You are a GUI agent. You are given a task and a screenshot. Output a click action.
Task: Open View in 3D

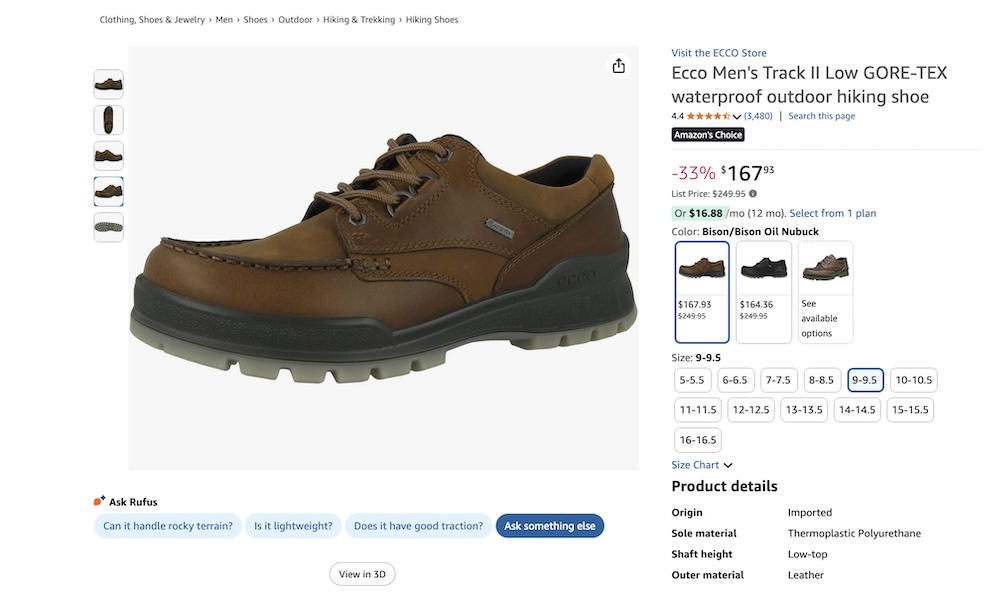[362, 574]
